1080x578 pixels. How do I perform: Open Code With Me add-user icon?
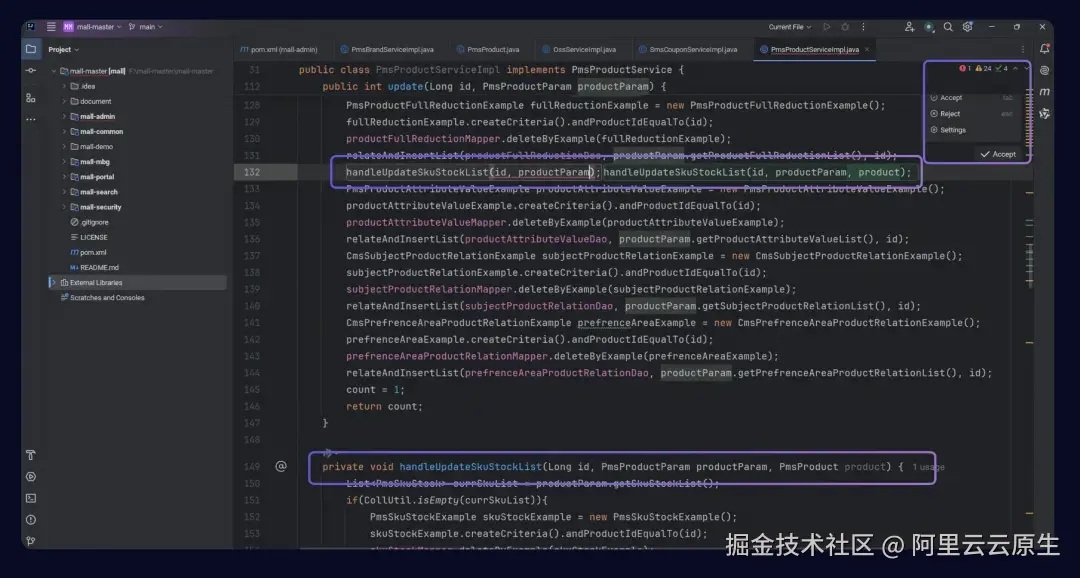[909, 27]
